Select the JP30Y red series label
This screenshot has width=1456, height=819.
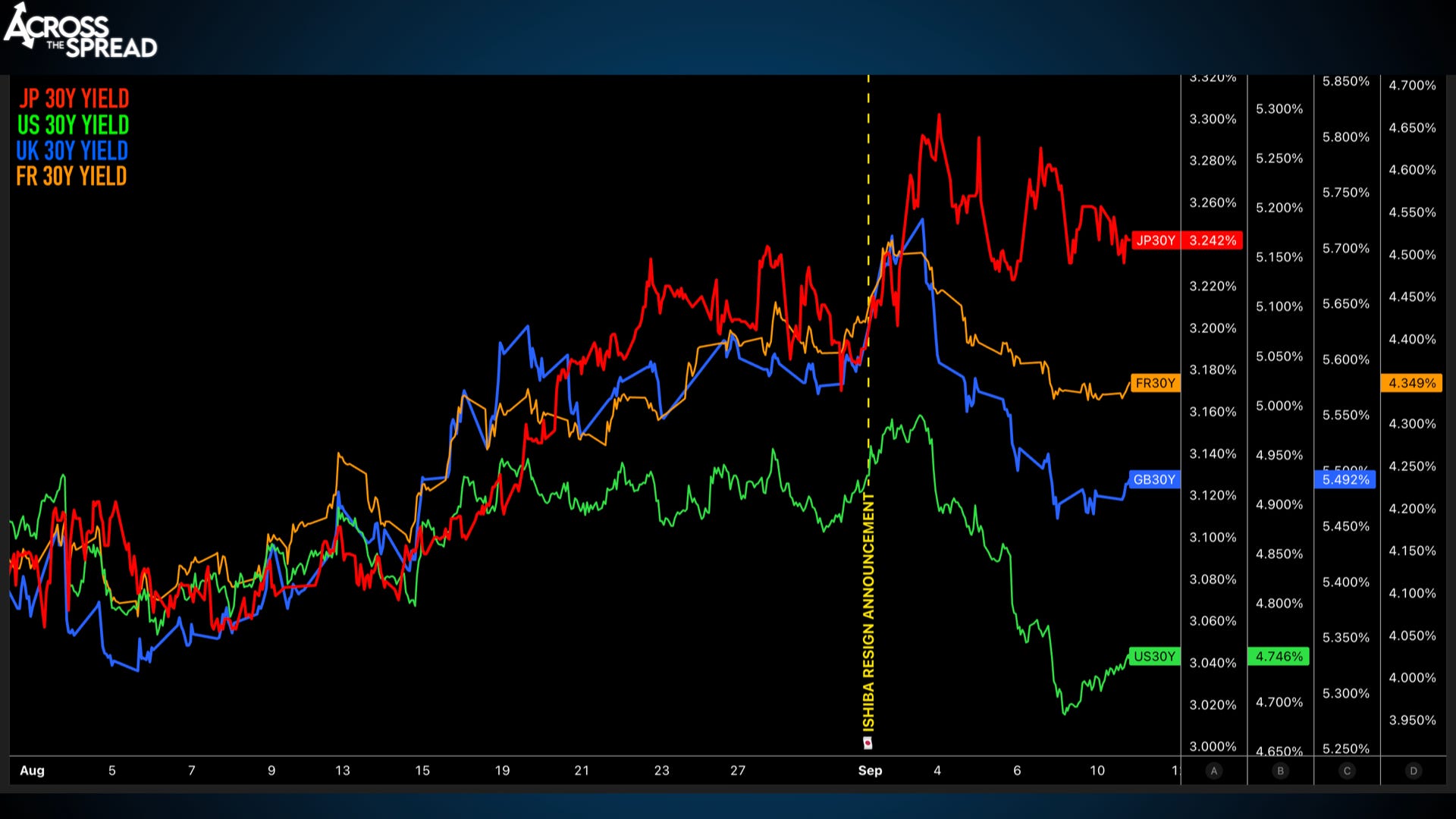pyautogui.click(x=1156, y=240)
